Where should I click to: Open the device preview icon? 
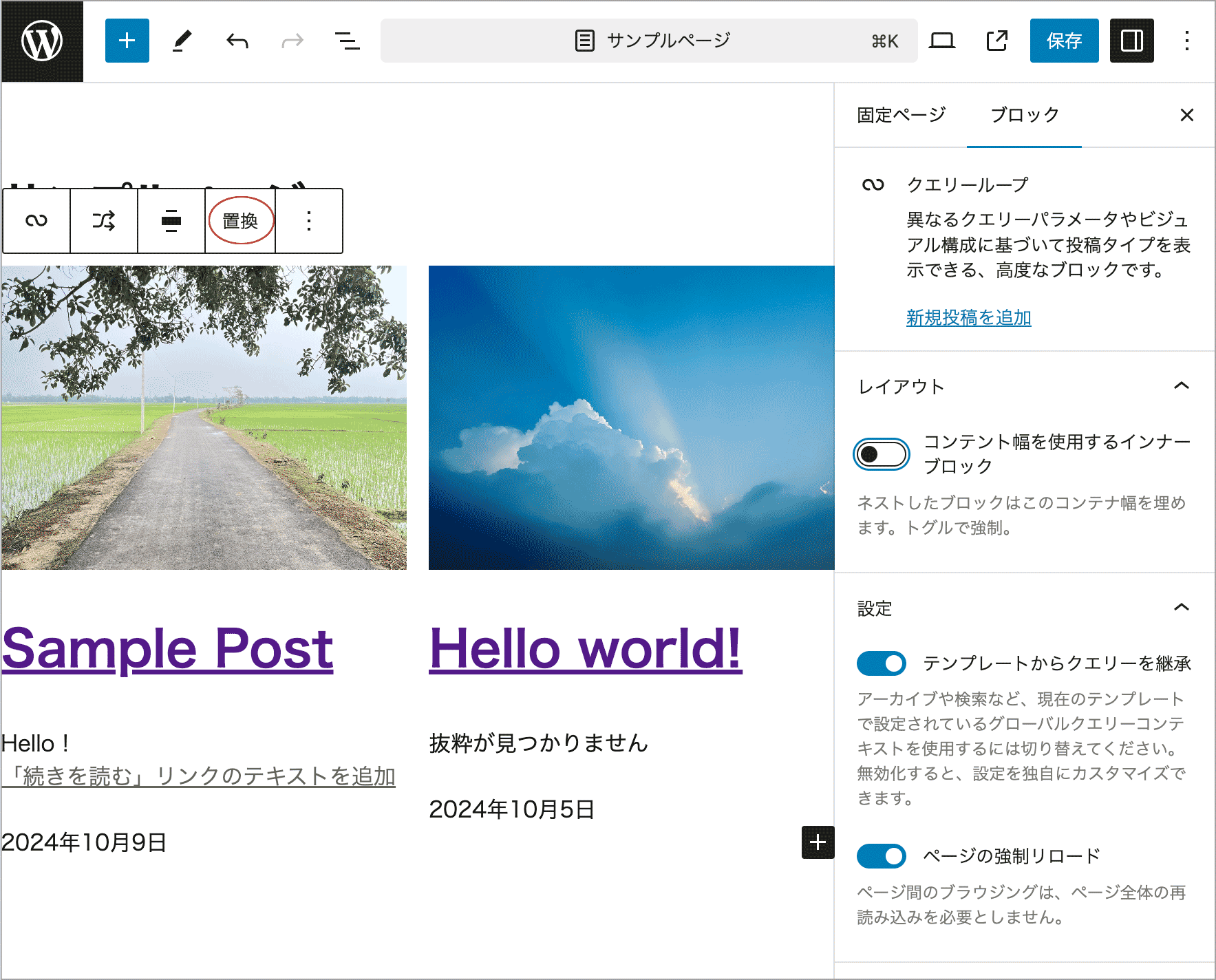click(941, 41)
